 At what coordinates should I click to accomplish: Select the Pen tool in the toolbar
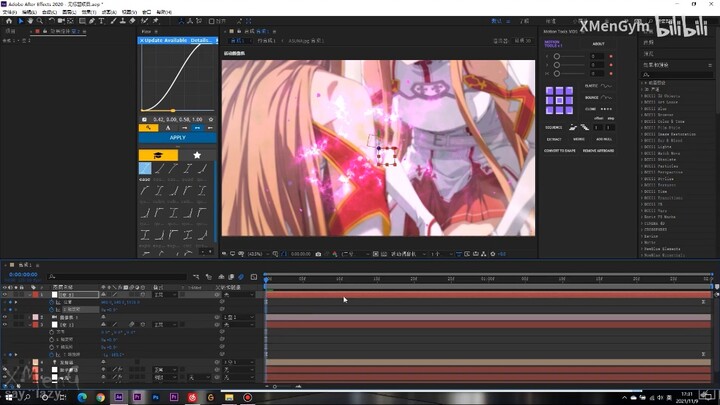click(92, 21)
